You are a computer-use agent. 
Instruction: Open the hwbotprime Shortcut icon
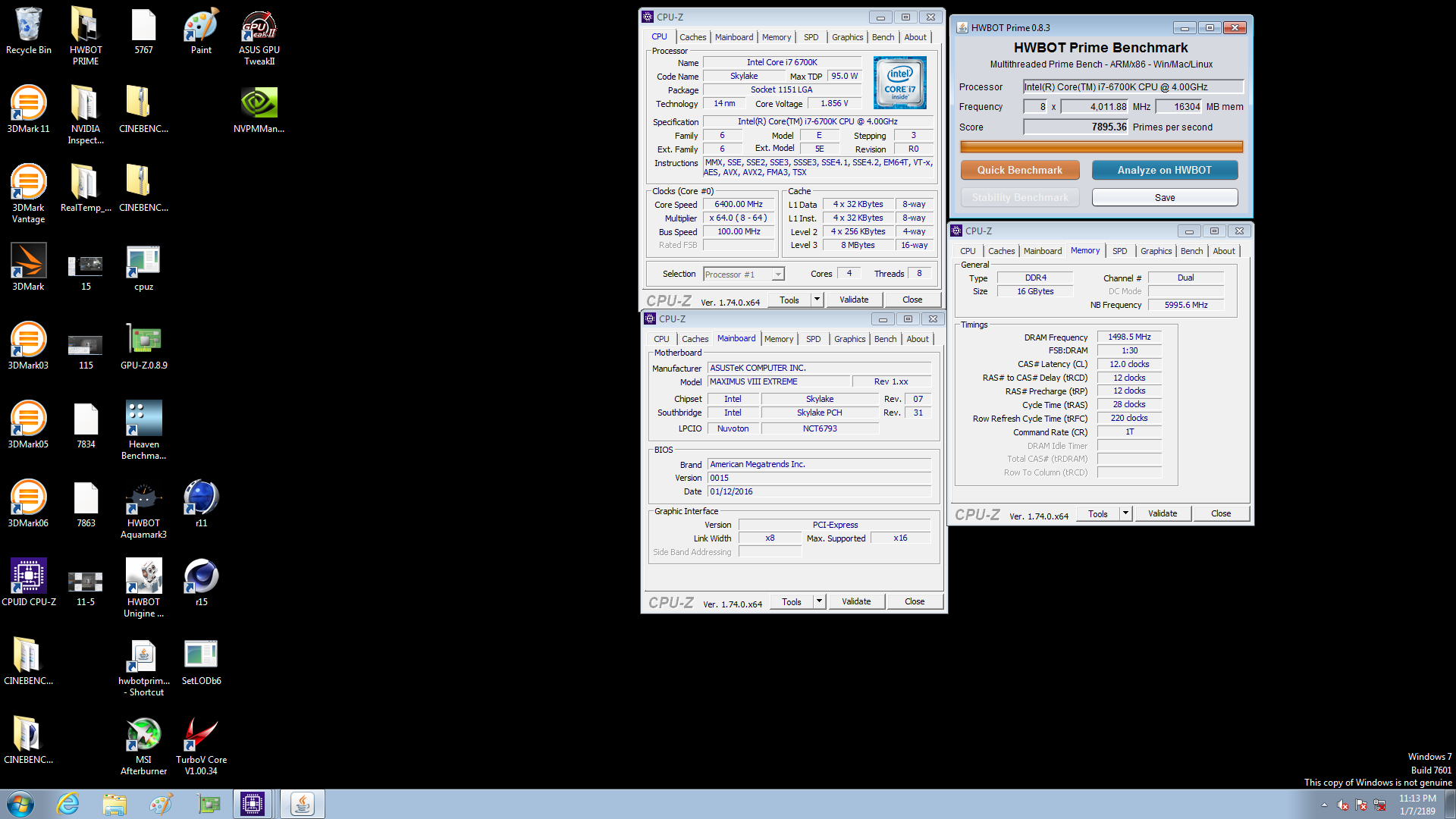[143, 666]
